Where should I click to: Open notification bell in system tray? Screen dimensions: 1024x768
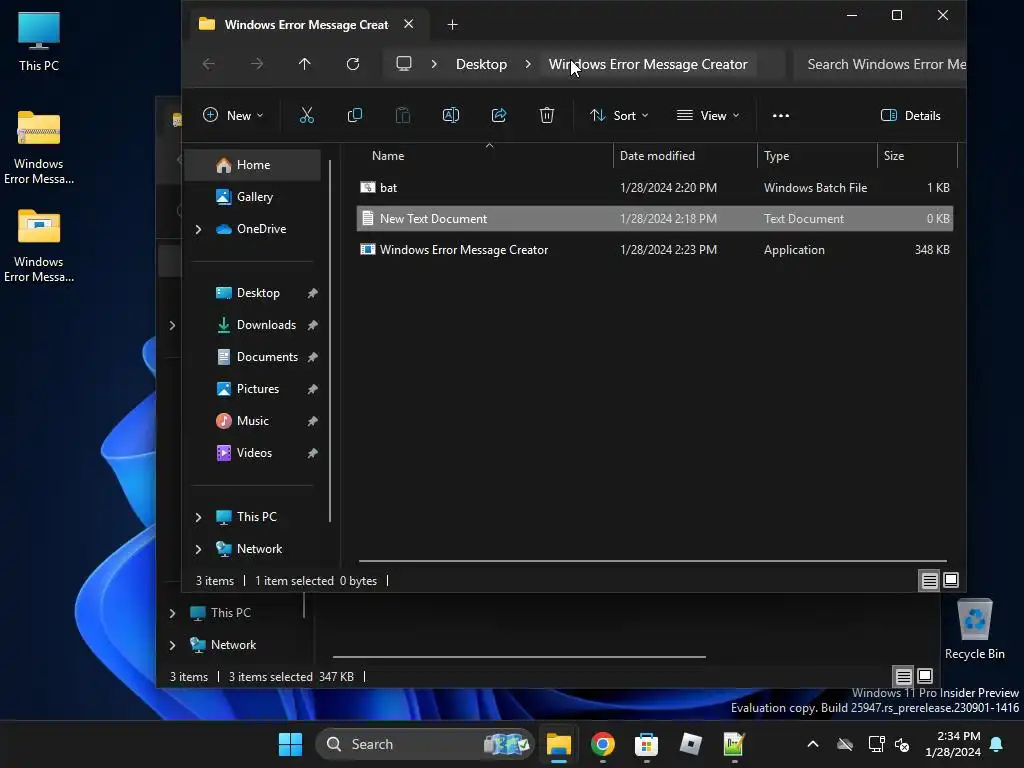(x=997, y=744)
